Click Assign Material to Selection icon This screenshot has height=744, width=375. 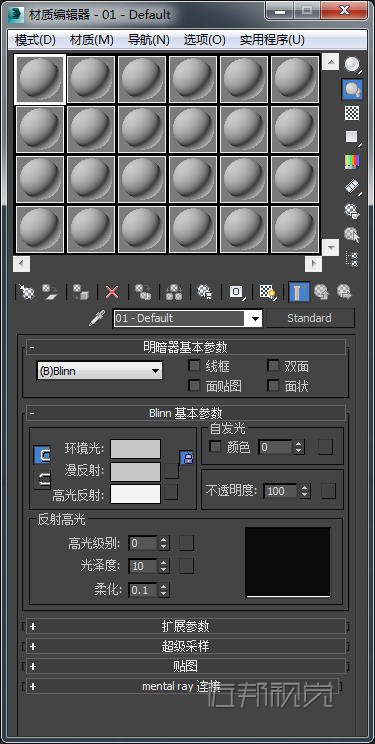(80, 292)
